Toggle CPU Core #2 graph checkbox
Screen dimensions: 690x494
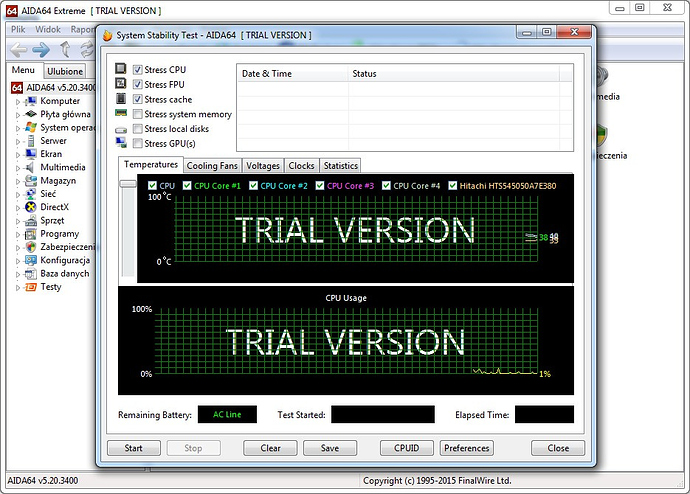click(253, 186)
